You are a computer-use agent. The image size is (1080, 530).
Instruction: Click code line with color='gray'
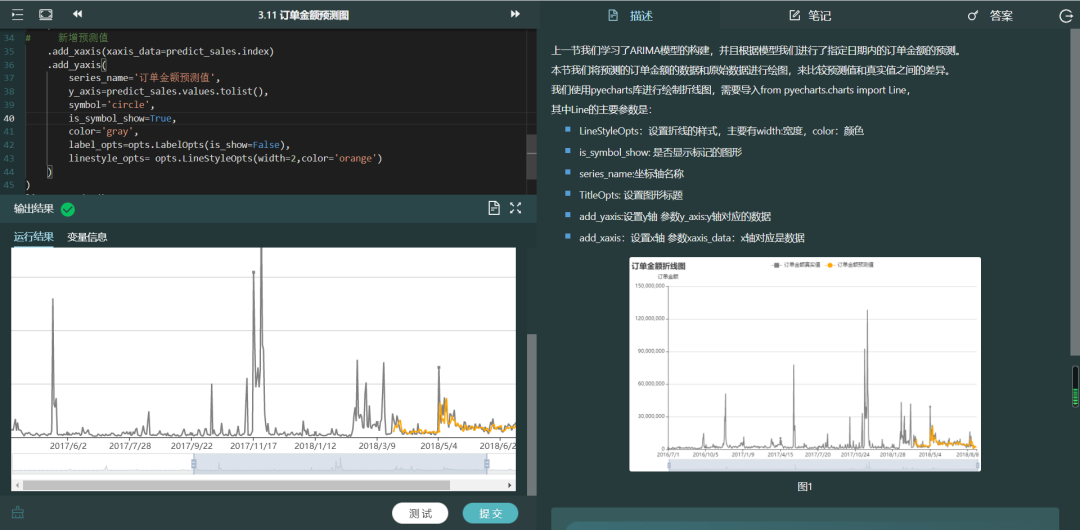click(104, 132)
